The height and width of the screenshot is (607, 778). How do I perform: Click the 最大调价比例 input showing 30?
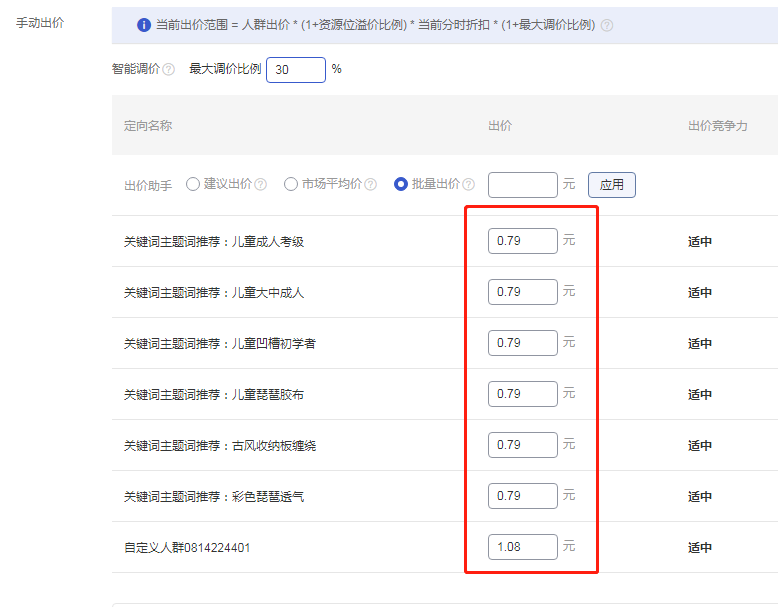(x=295, y=70)
